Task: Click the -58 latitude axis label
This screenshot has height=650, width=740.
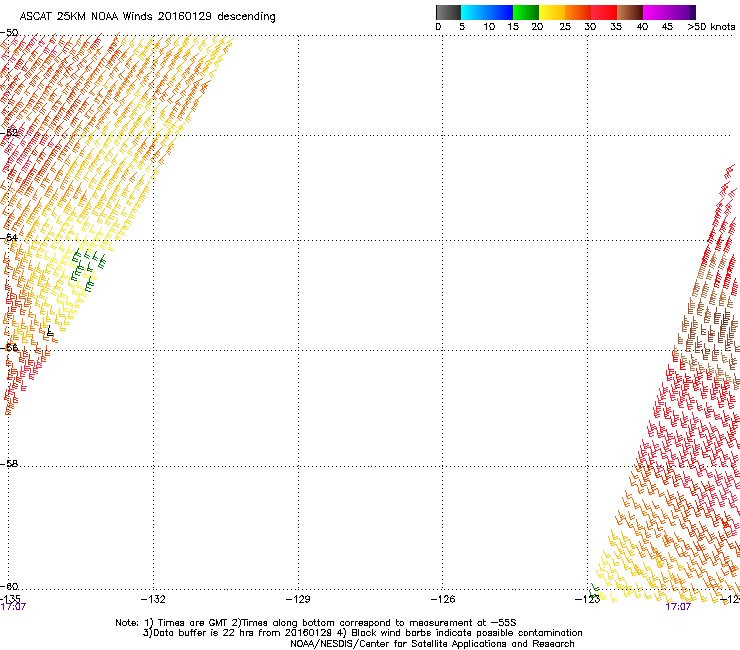Action: pos(9,464)
